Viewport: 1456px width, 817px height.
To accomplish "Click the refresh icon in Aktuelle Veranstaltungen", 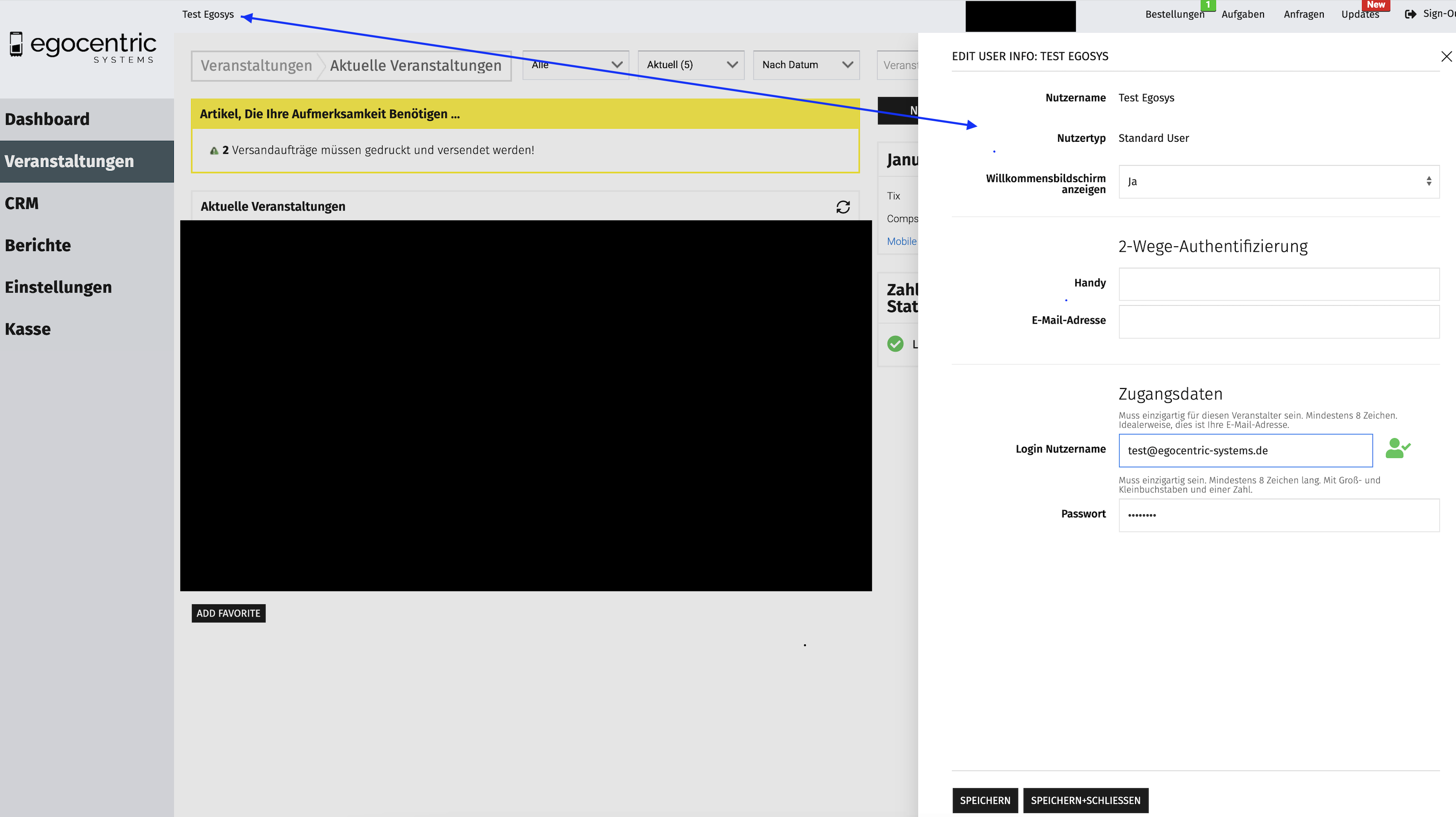I will pyautogui.click(x=843, y=207).
